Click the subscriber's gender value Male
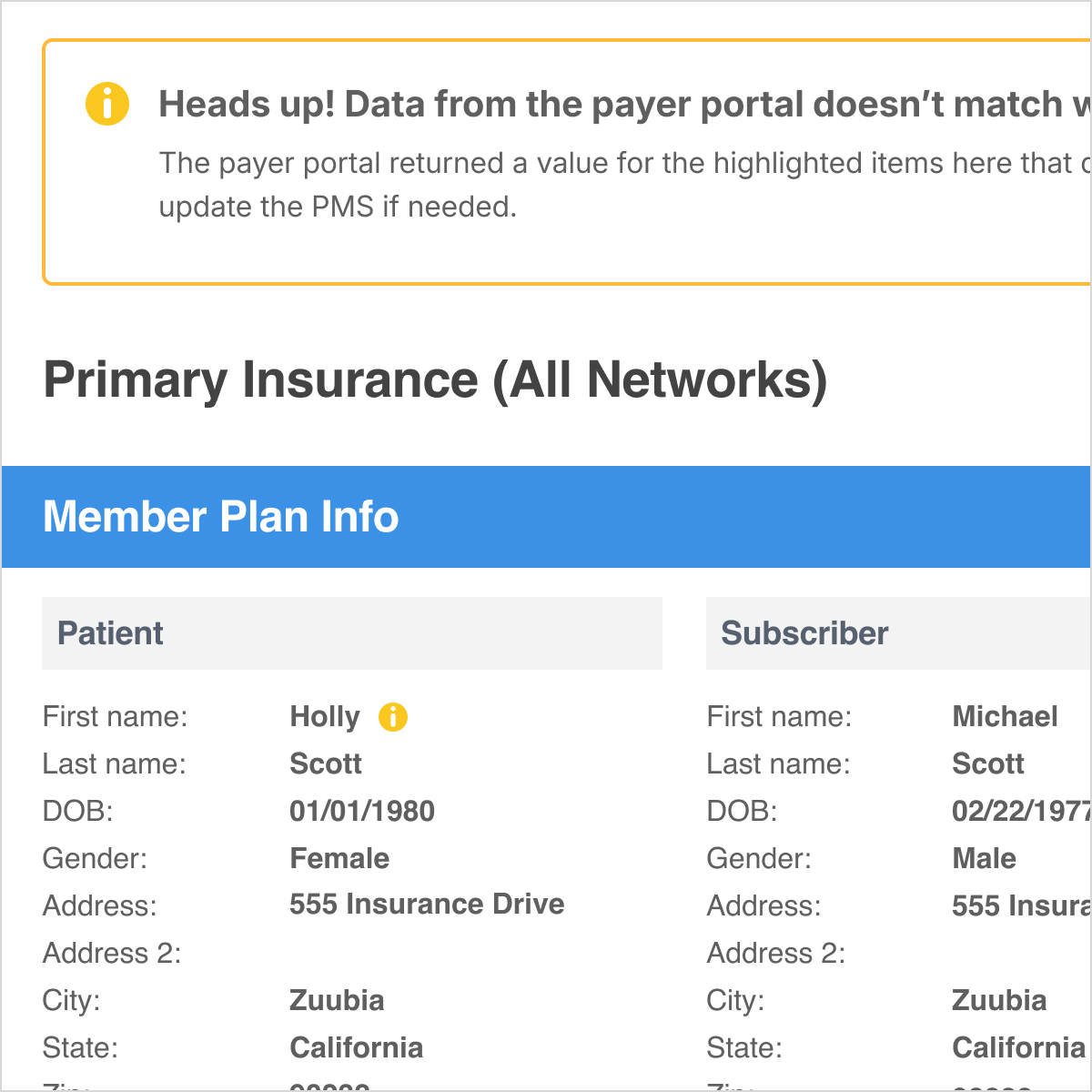 click(985, 858)
